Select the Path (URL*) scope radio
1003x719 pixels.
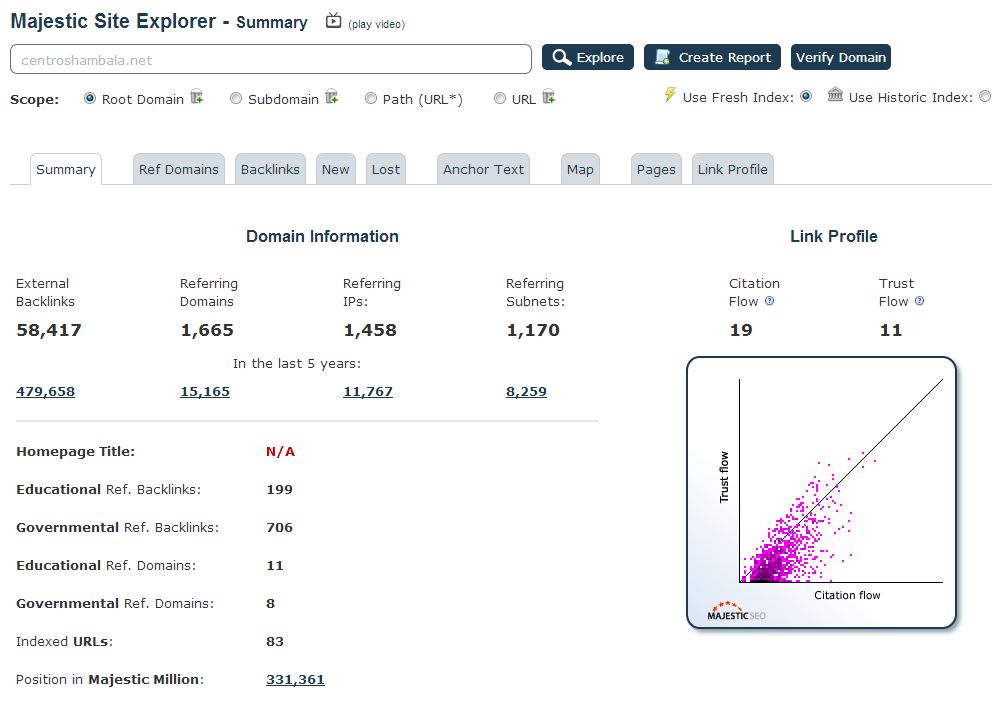tap(371, 99)
